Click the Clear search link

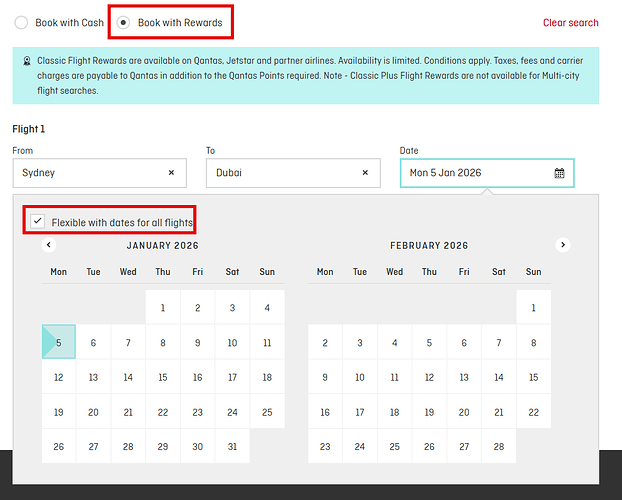tap(570, 23)
